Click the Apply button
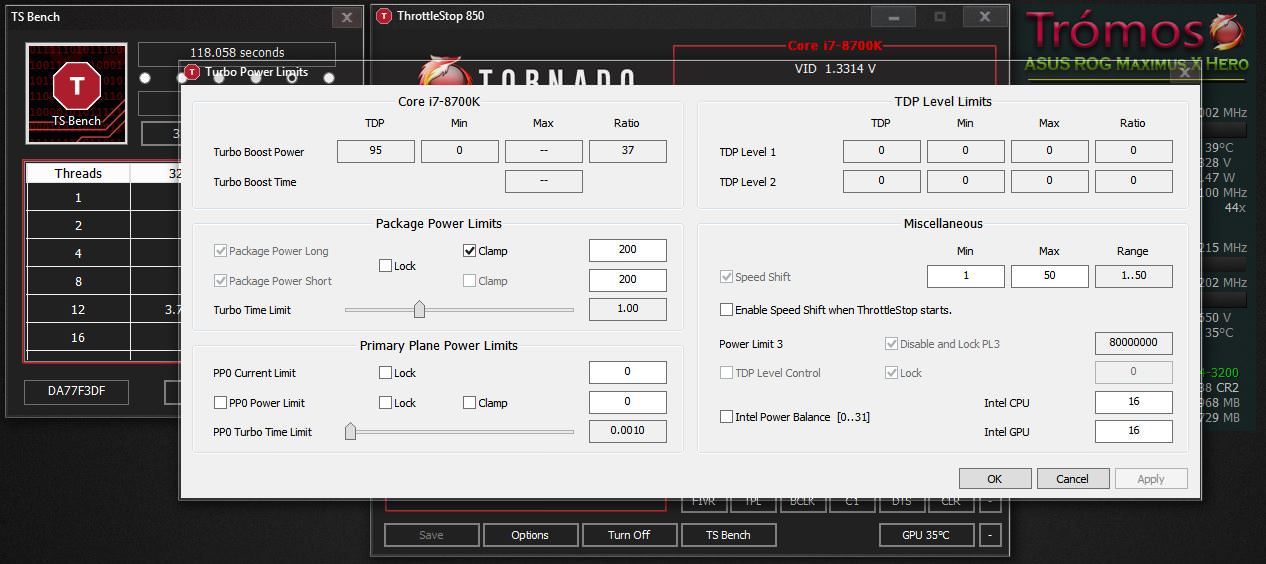The image size is (1266, 564). tap(1151, 479)
